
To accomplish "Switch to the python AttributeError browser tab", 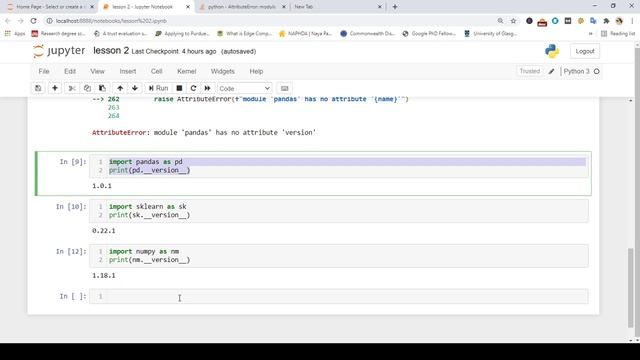I will point(242,7).
